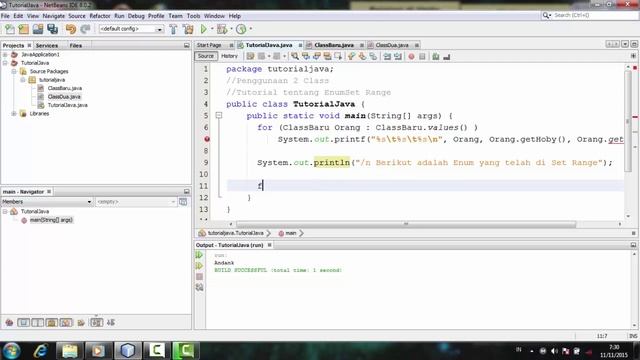Save all files using toolbar icon

point(53,29)
